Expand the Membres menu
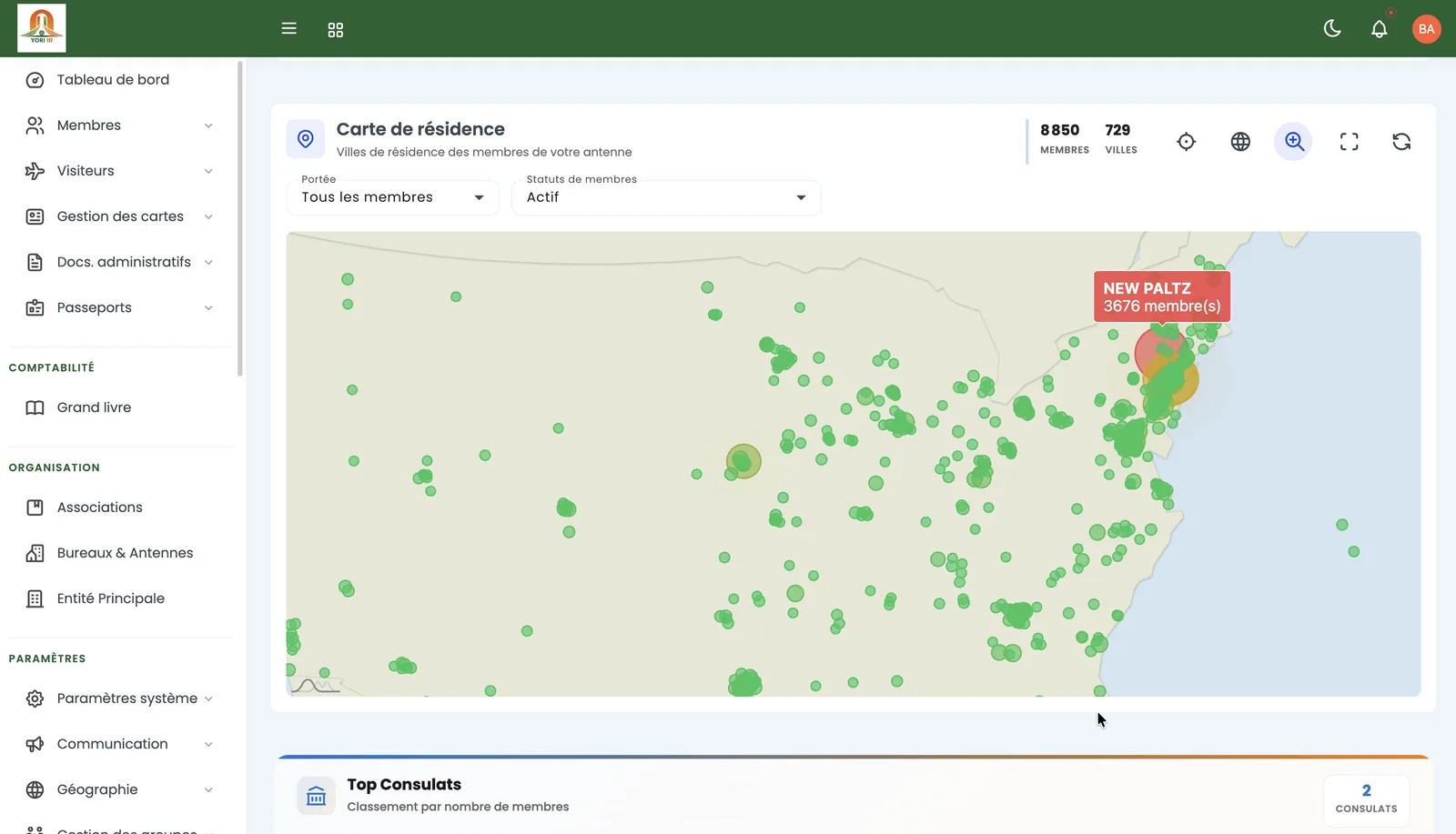Viewport: 1456px width, 834px height. [x=120, y=126]
